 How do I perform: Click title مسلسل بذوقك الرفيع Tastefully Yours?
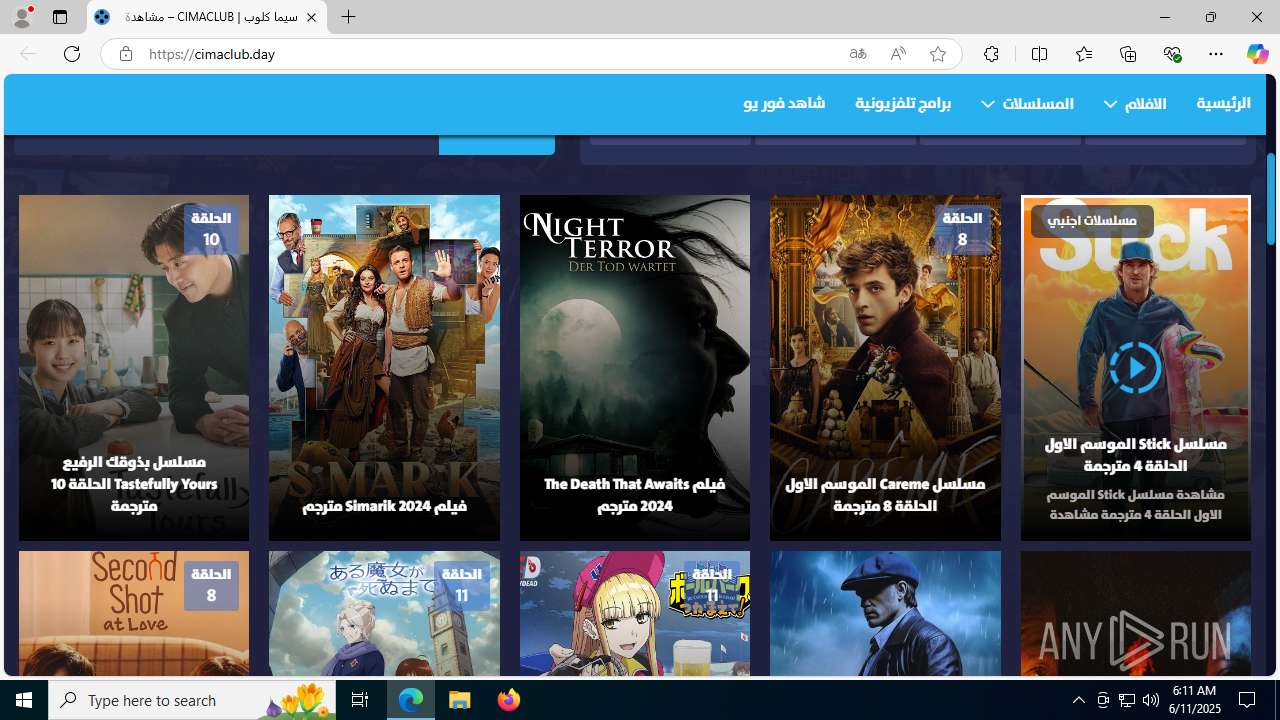134,484
